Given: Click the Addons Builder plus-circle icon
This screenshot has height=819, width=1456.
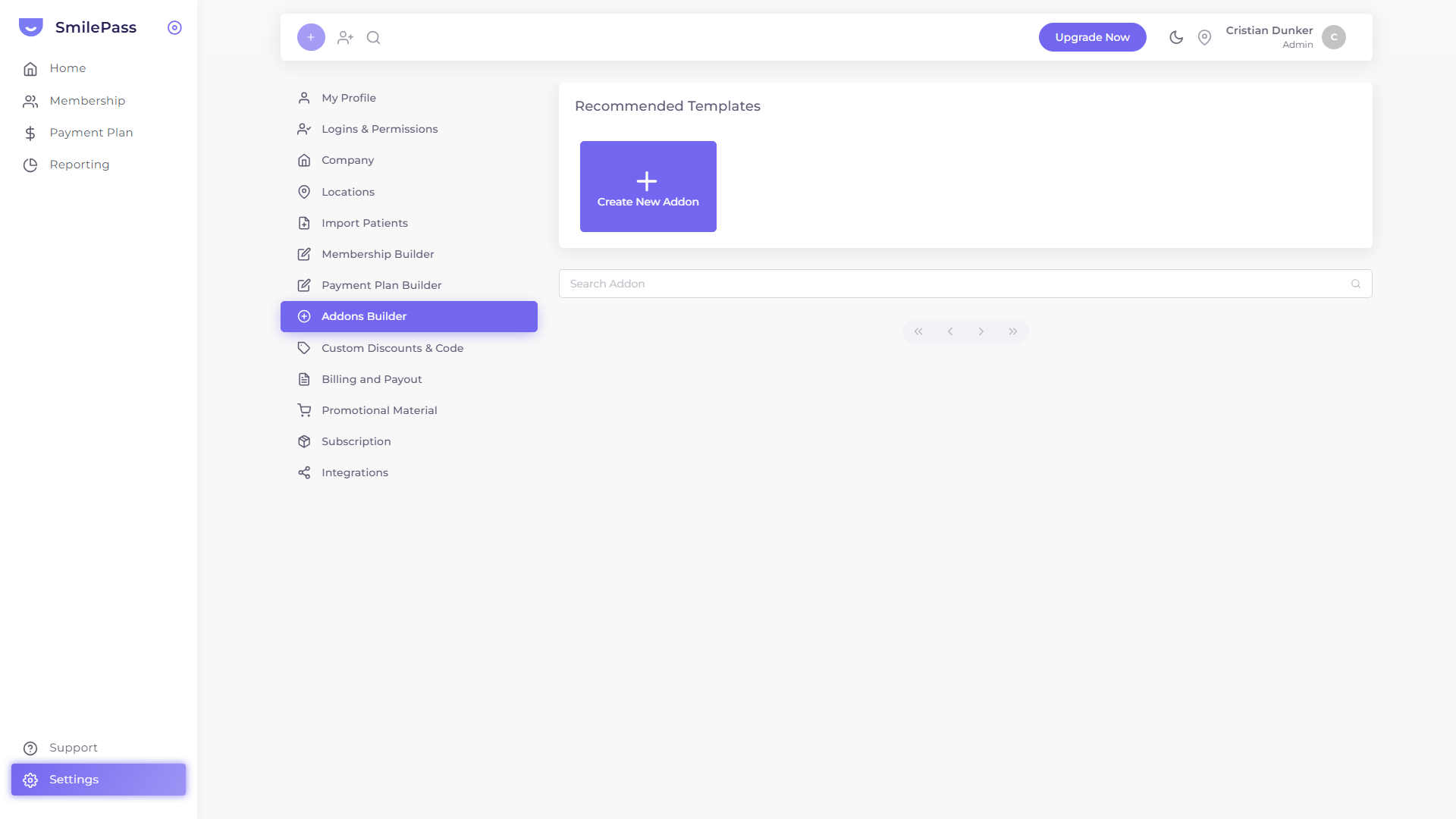Looking at the screenshot, I should (304, 316).
